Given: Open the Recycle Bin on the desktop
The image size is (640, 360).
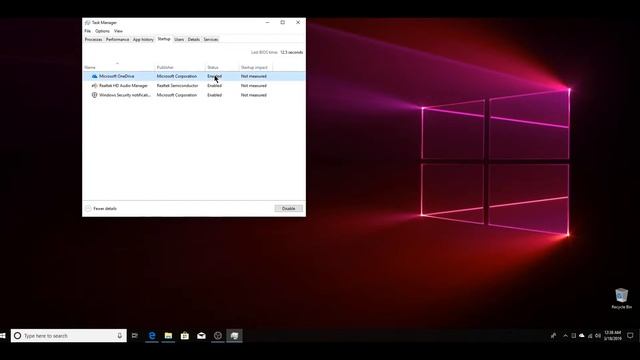Looking at the screenshot, I should 621,298.
